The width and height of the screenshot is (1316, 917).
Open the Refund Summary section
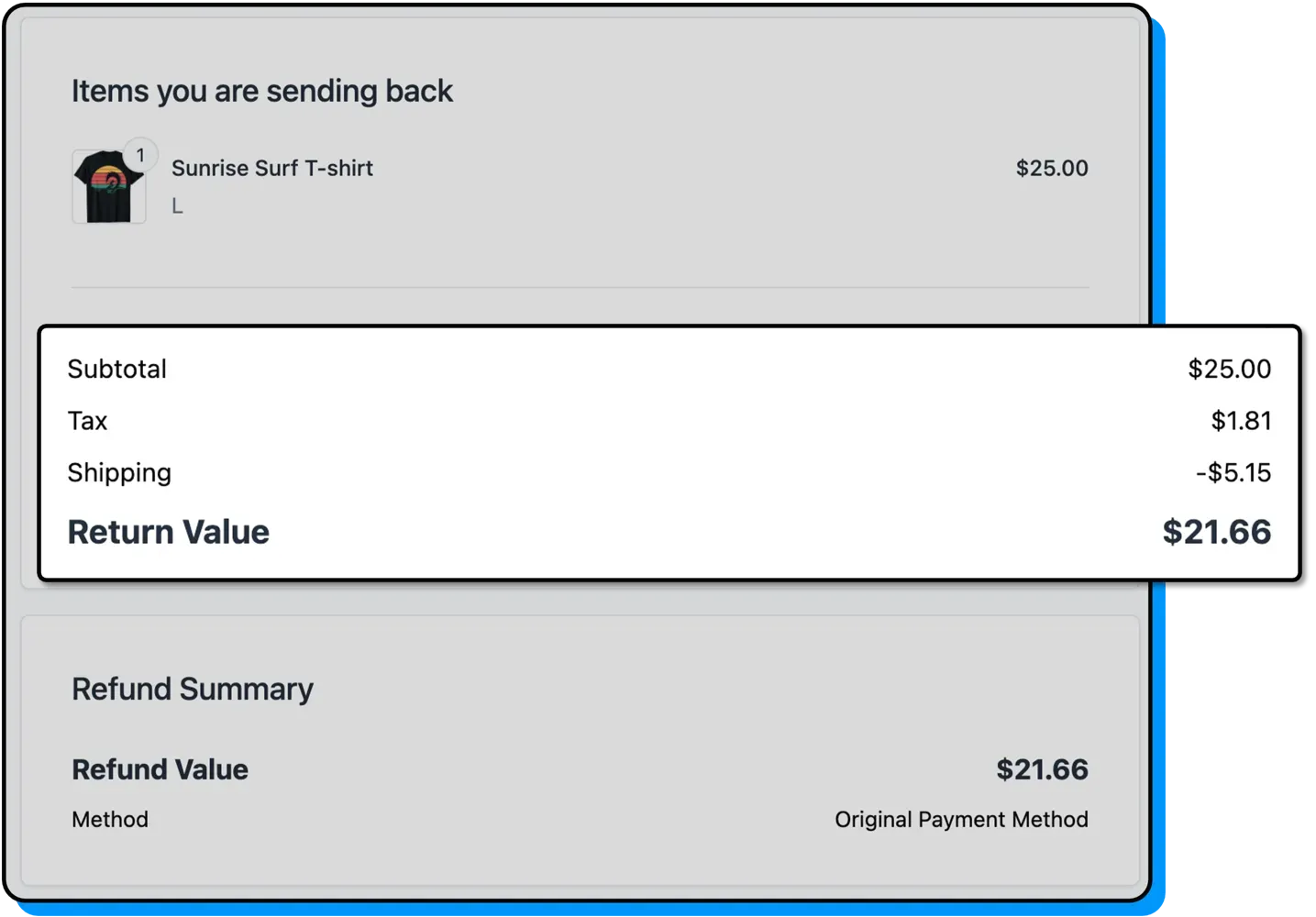pyautogui.click(x=193, y=689)
